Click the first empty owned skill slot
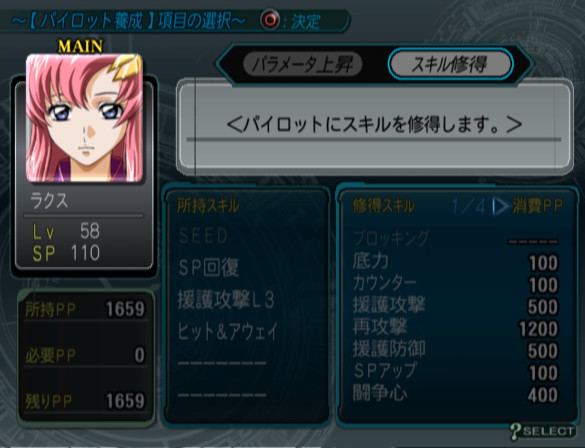Screen dimensions: 585x448 coord(222,363)
